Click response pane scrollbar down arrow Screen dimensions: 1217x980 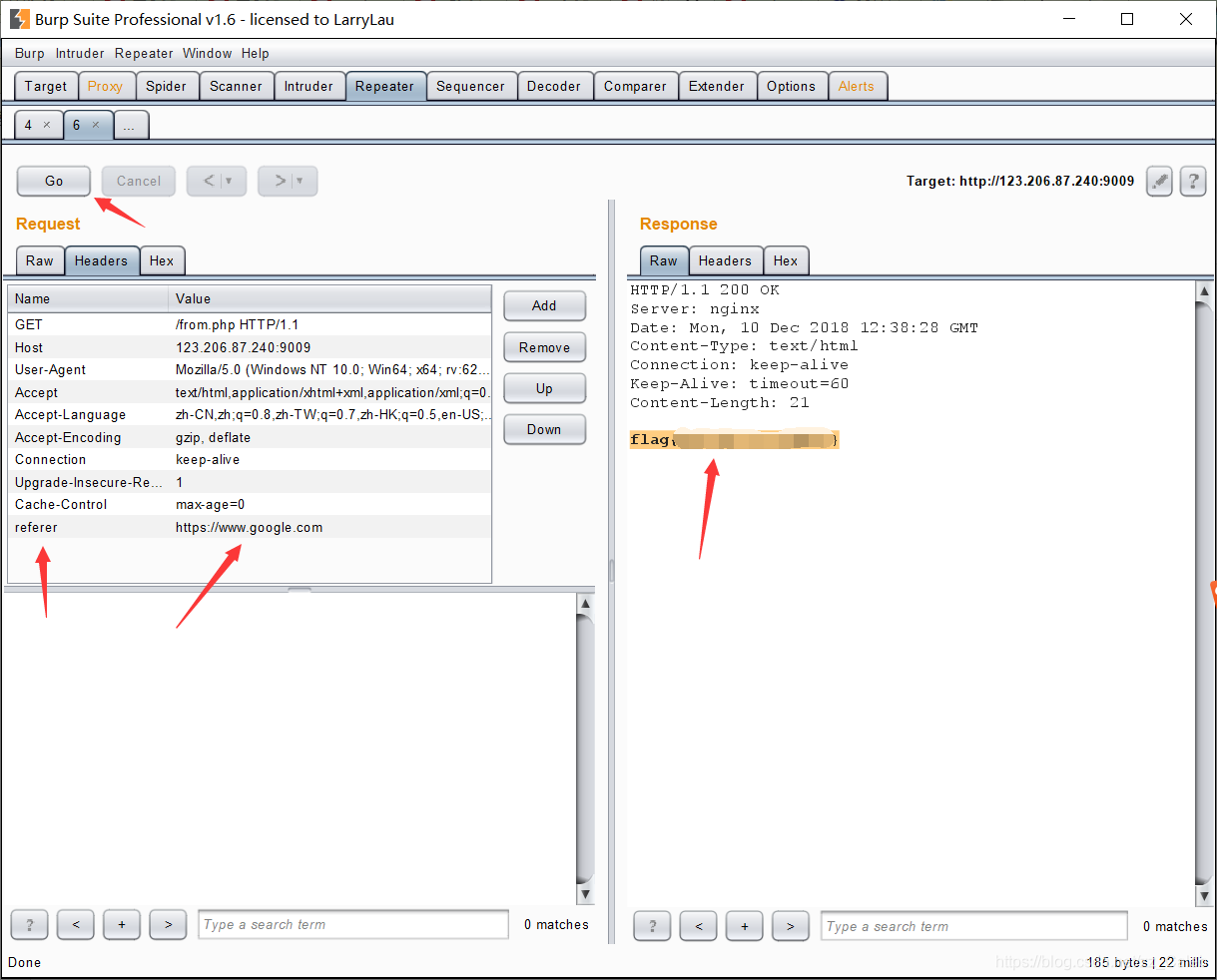pyautogui.click(x=1204, y=895)
